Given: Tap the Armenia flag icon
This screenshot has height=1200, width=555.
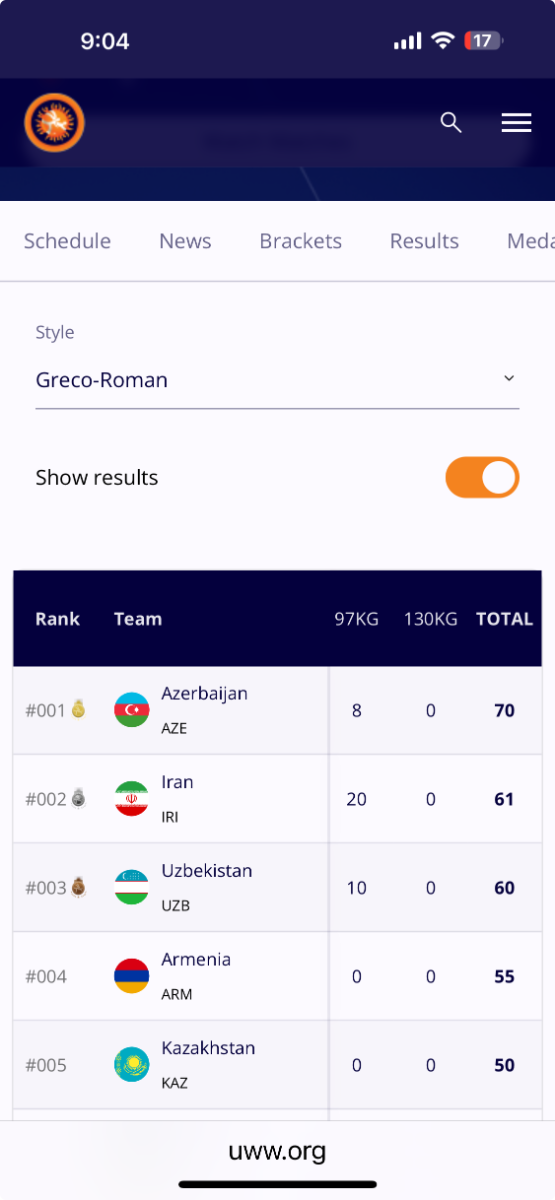Looking at the screenshot, I should (132, 976).
